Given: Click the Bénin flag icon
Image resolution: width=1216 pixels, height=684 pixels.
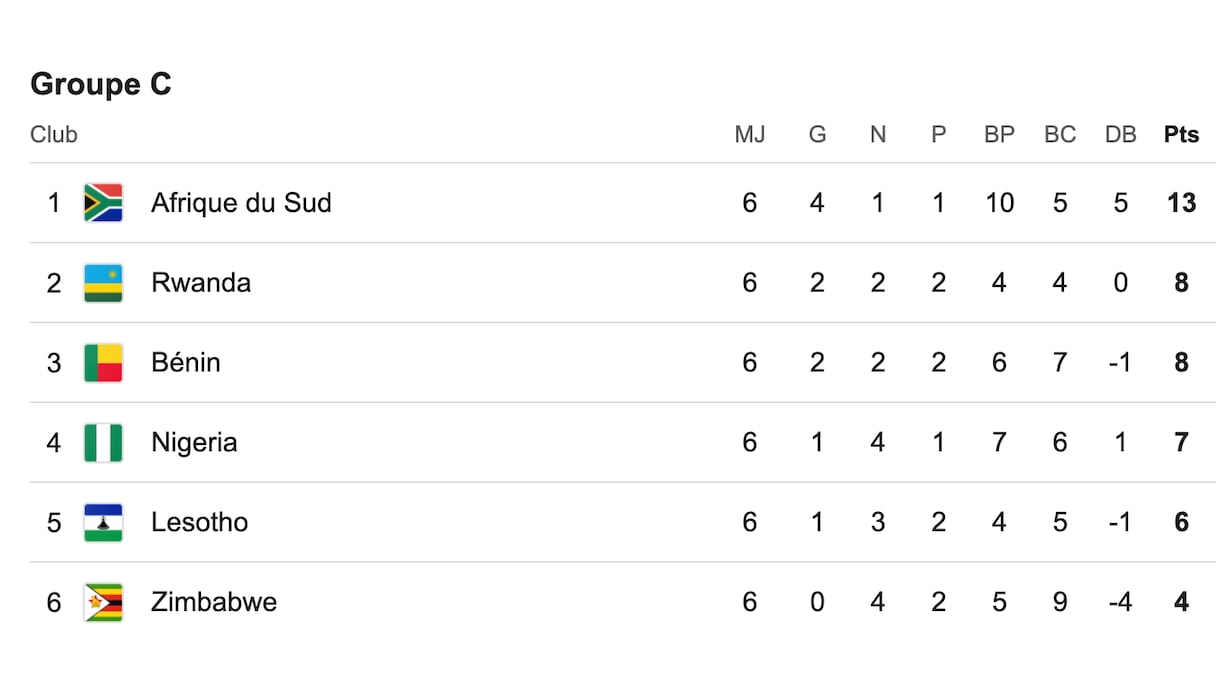Looking at the screenshot, I should pos(103,363).
